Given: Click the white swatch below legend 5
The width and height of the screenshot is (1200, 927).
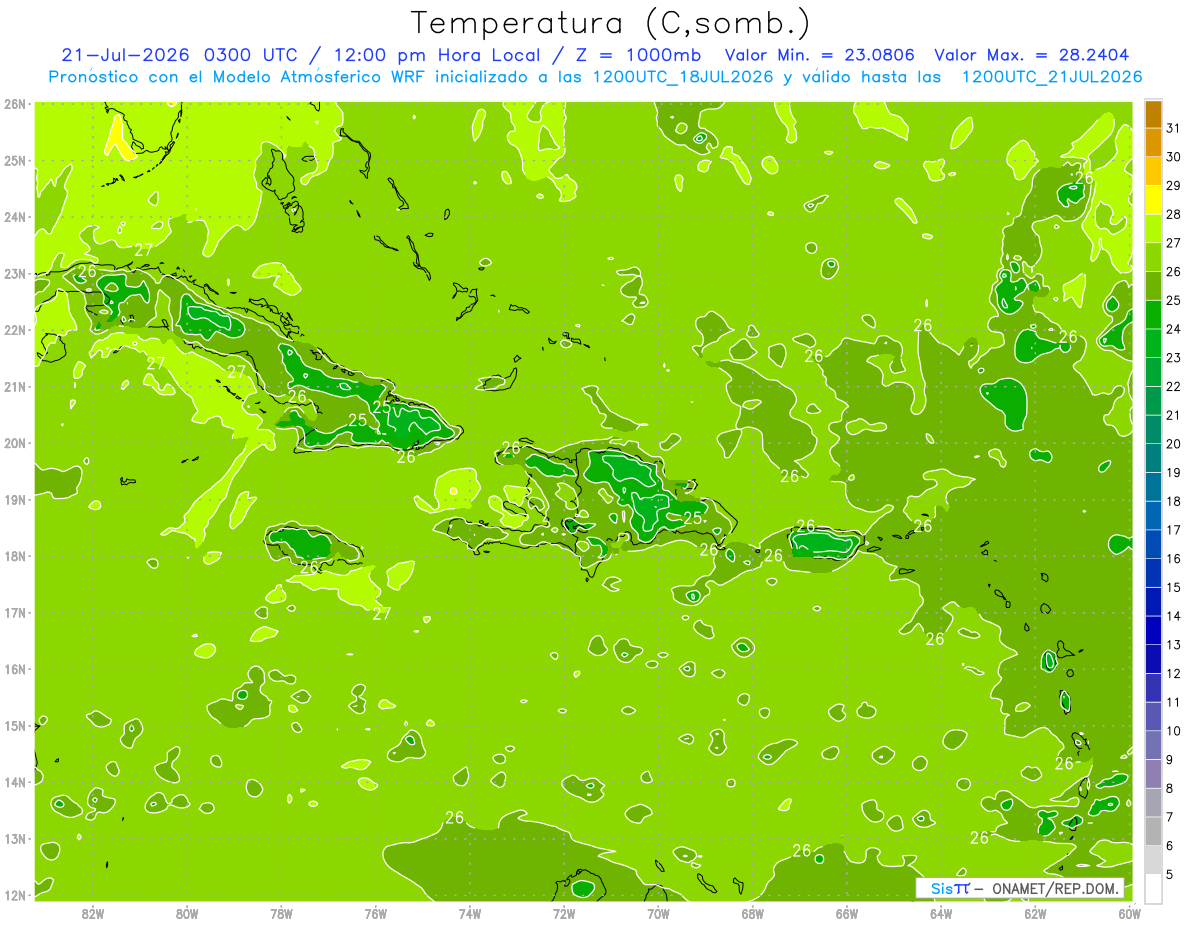Looking at the screenshot, I should 1153,888.
